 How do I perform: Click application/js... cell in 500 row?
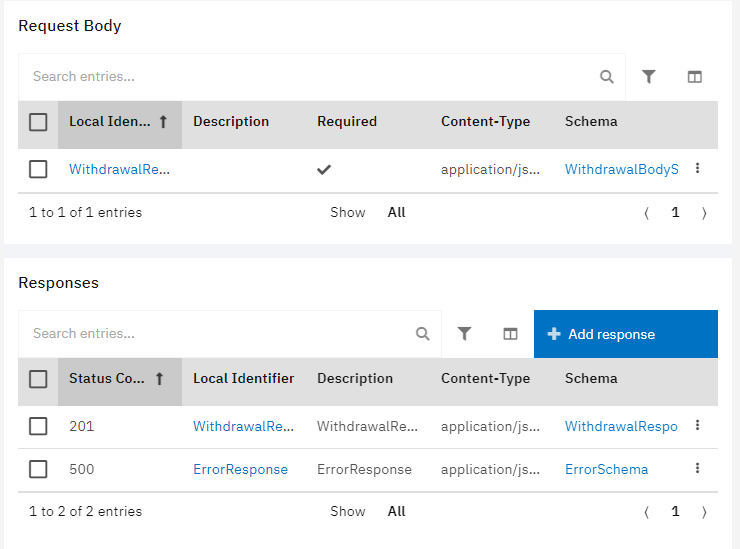point(490,469)
